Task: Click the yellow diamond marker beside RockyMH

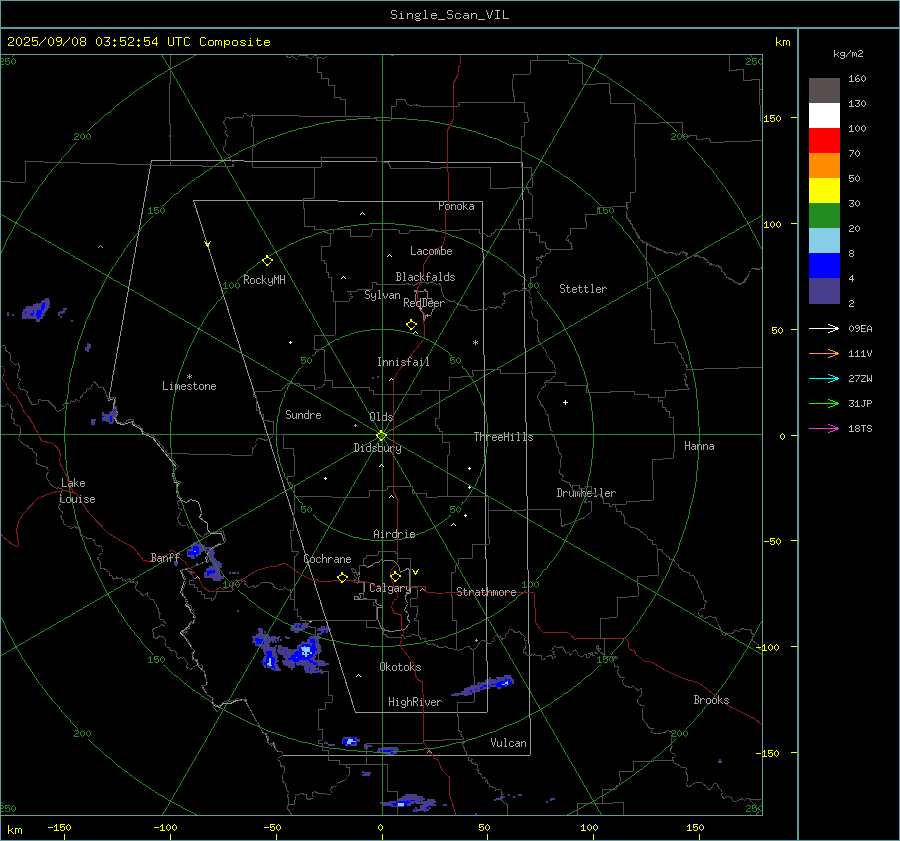Action: 267,261
